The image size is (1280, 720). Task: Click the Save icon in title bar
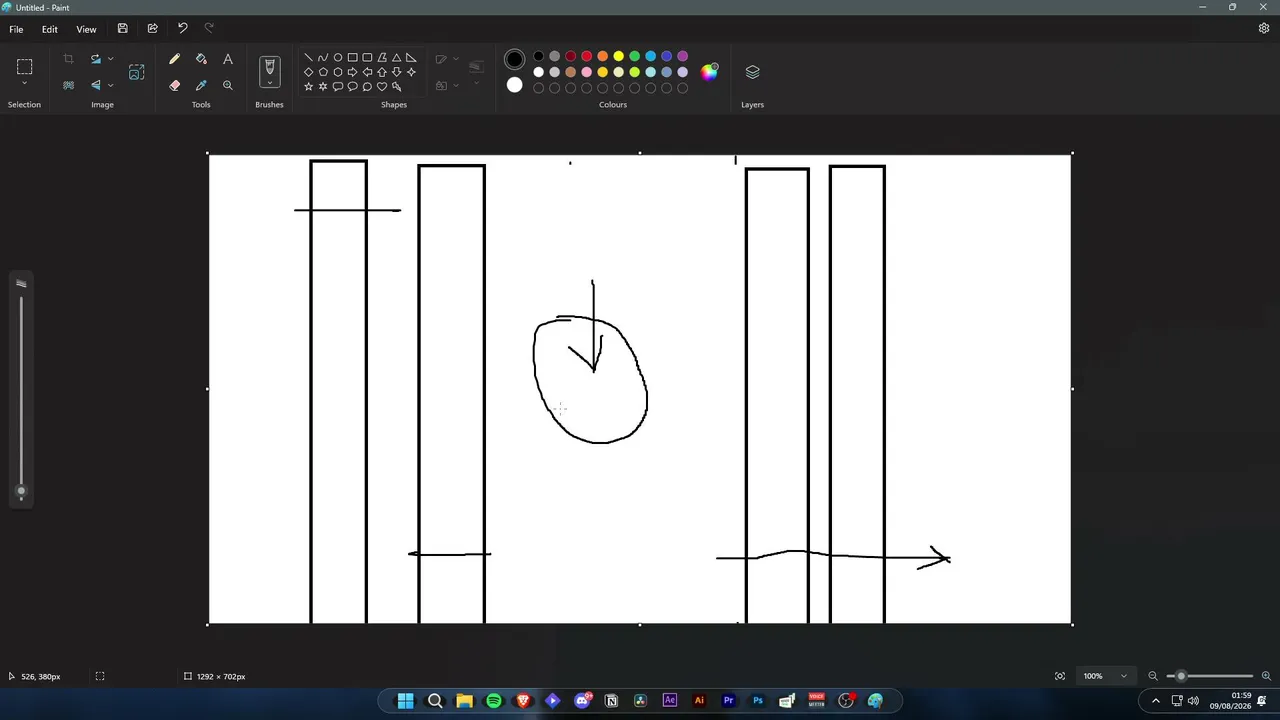pos(122,29)
